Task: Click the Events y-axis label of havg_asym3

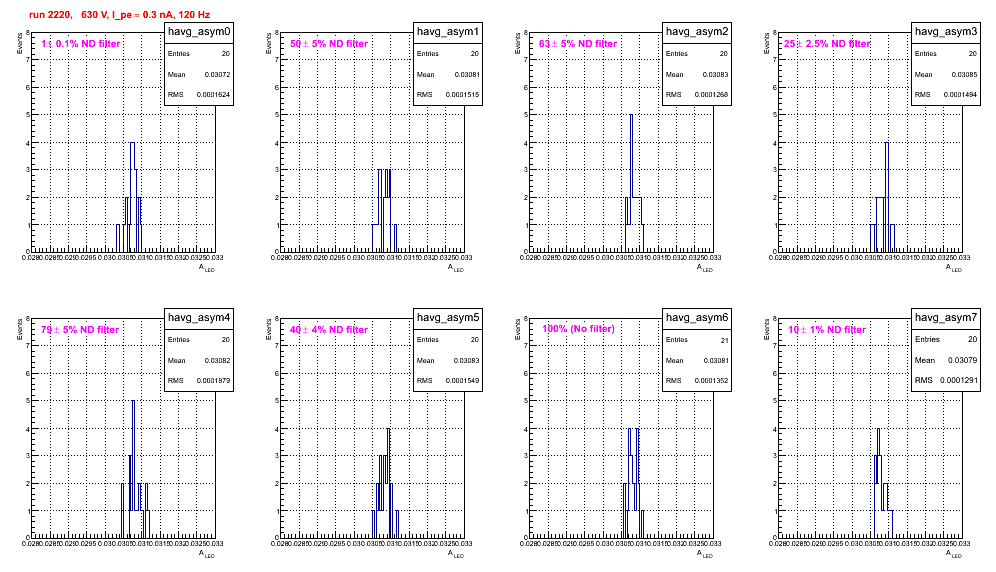Action: coord(767,43)
